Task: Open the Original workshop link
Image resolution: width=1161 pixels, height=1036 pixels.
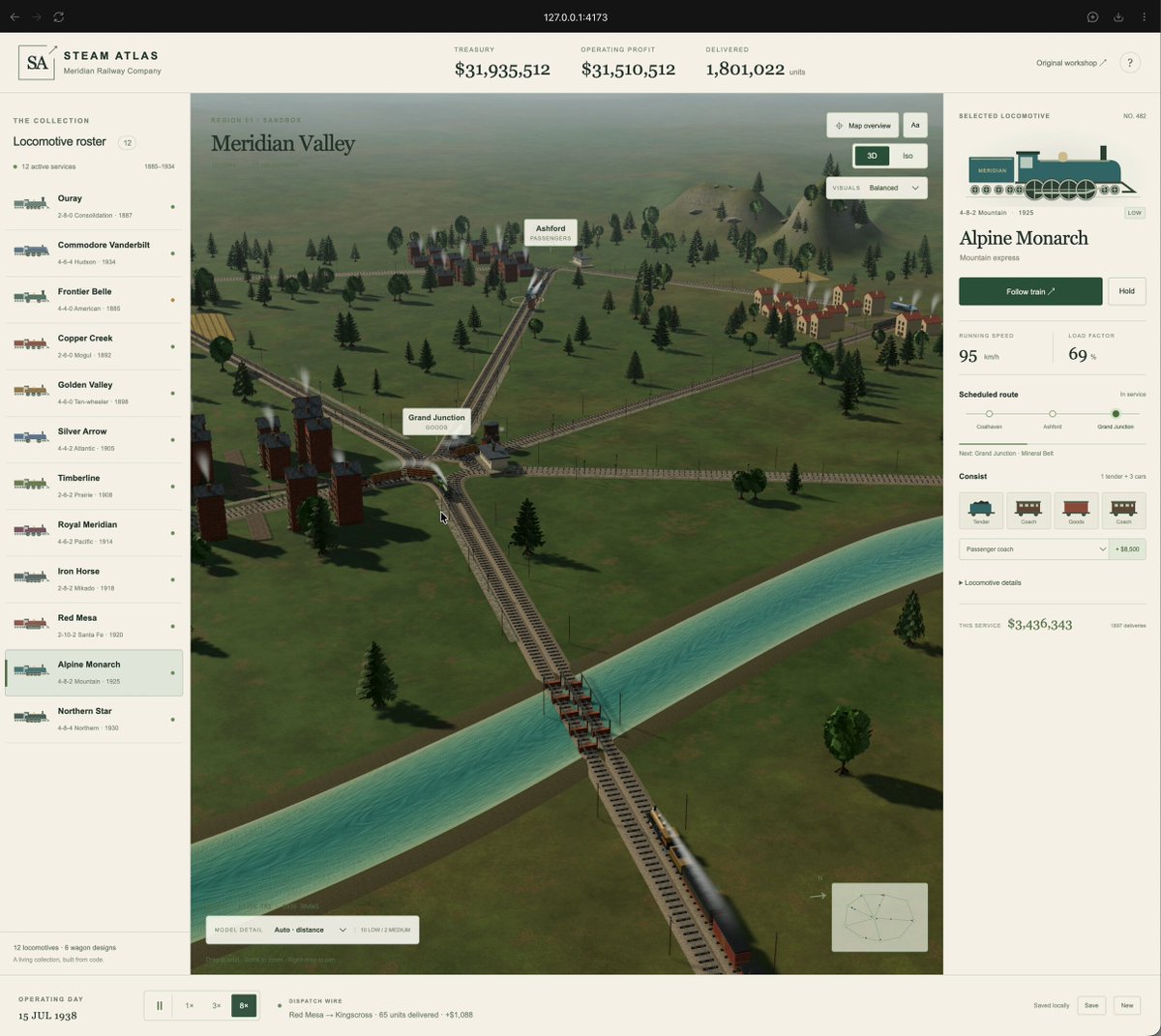Action: [1071, 63]
